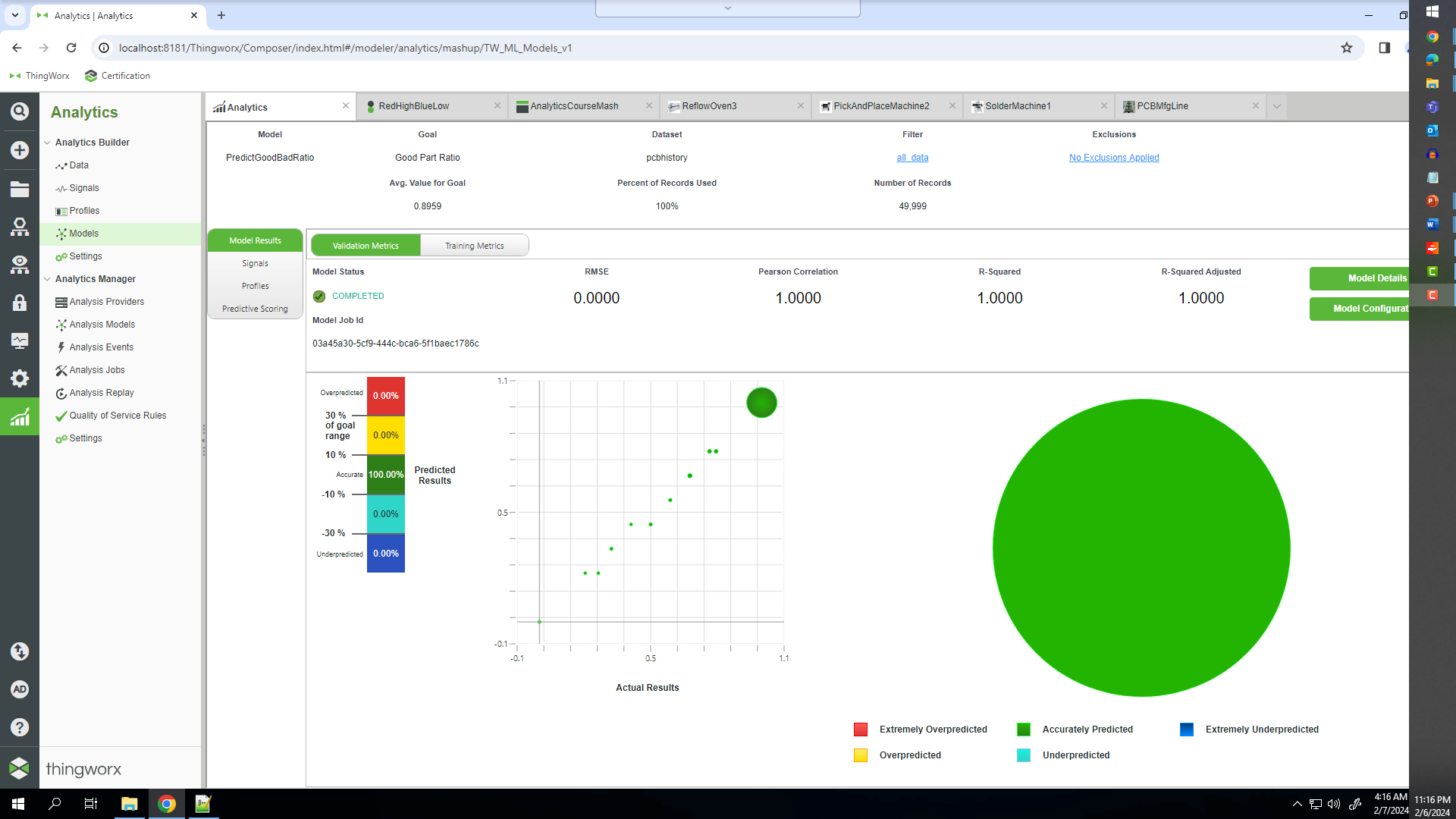Select Predictive Scoring in Model Results panel
Screen dimensions: 1456x819
coord(255,309)
